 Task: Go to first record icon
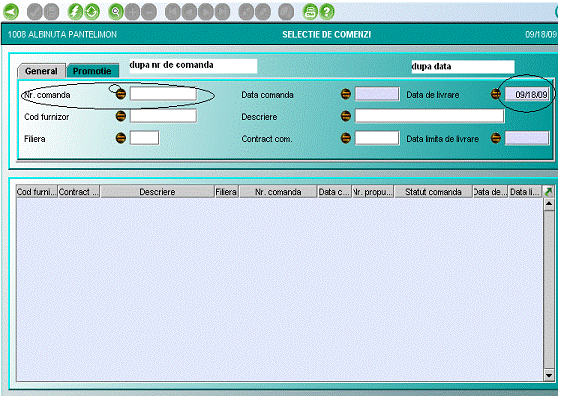point(173,12)
